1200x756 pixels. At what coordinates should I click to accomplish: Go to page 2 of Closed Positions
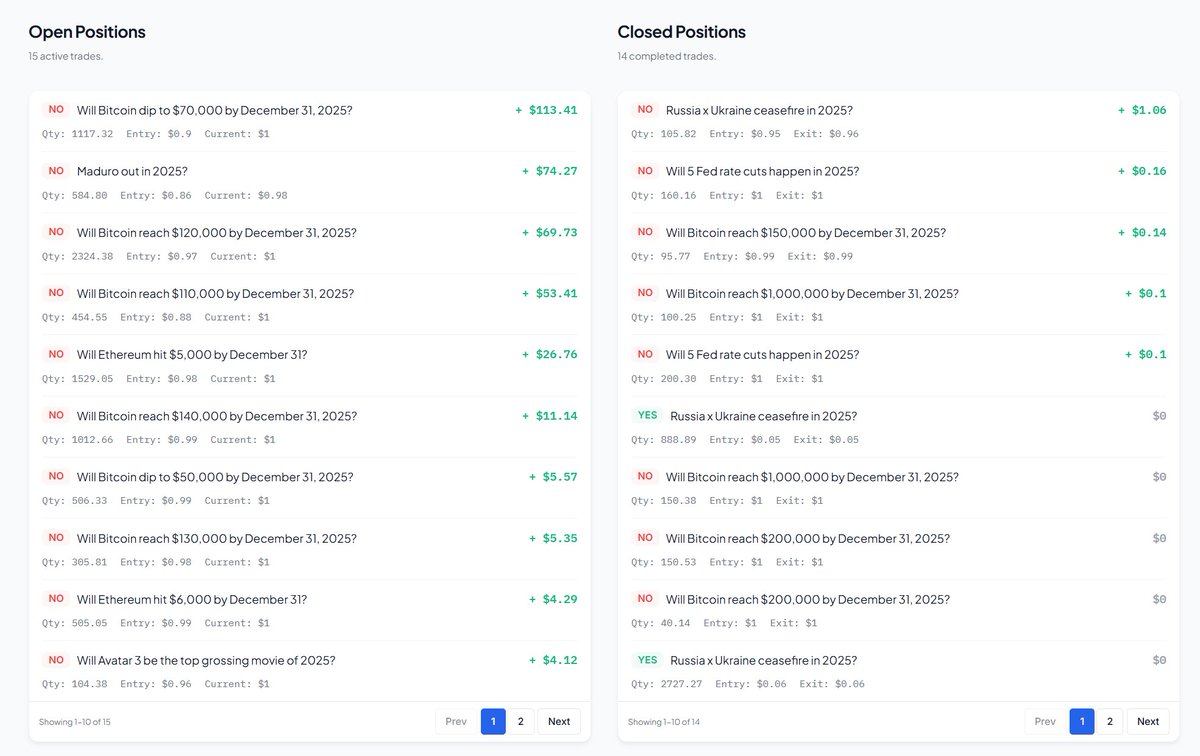tap(1109, 721)
